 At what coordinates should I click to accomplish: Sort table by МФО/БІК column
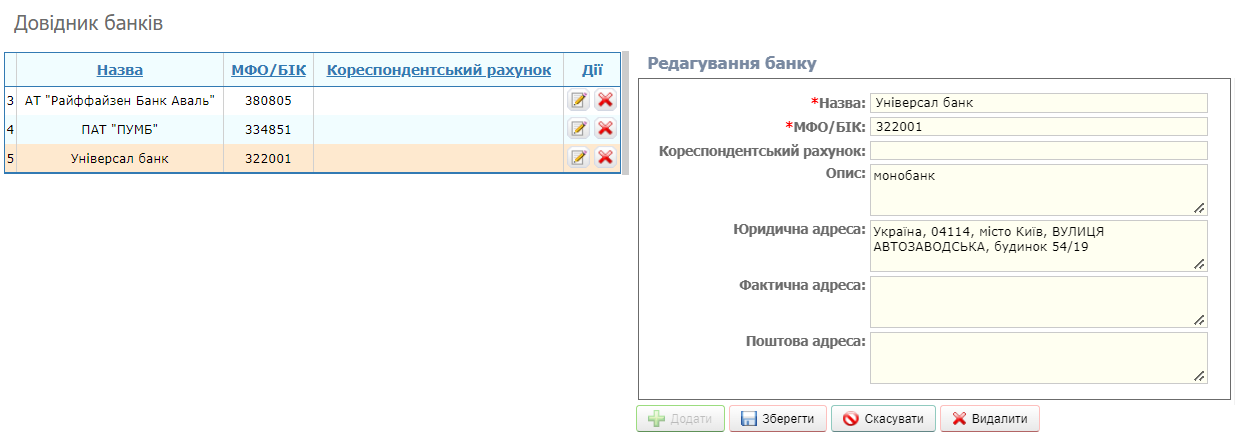tap(268, 70)
